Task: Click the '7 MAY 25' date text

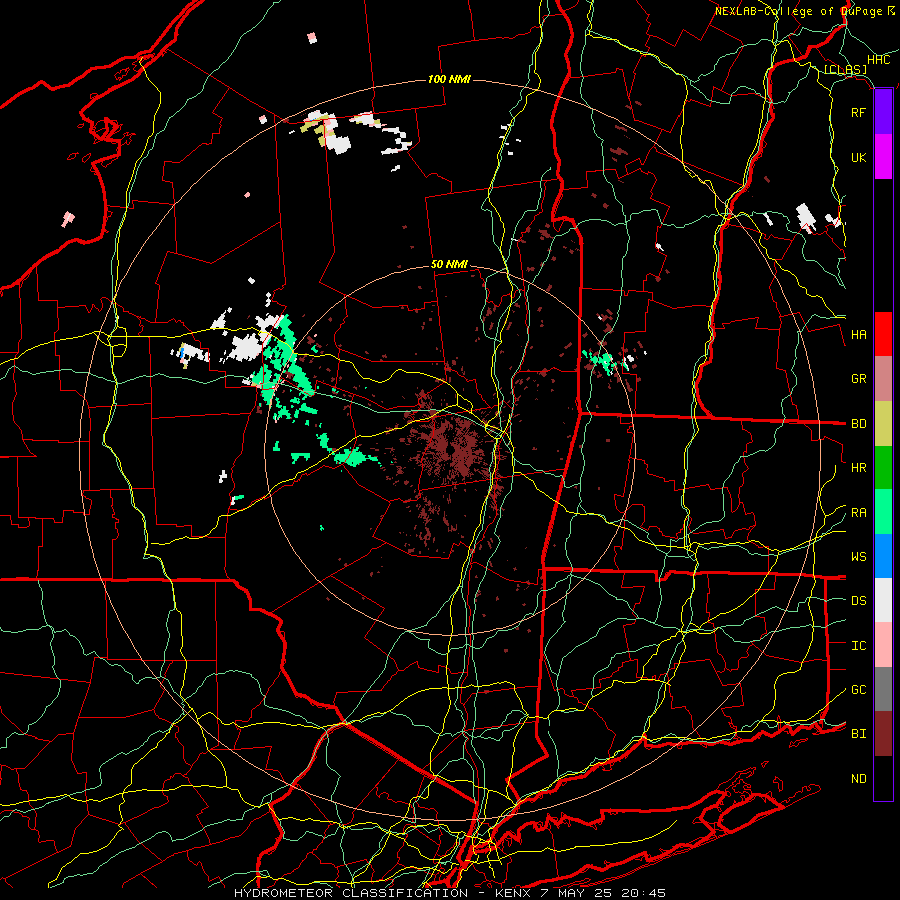Action: [x=579, y=893]
